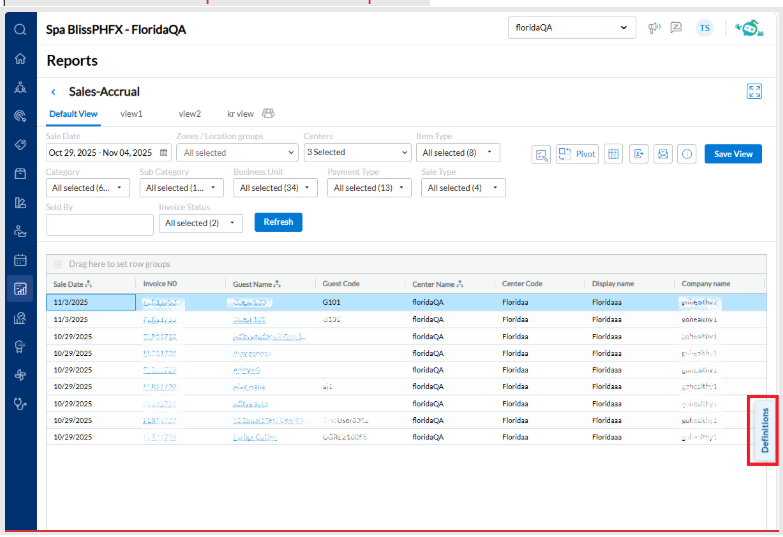Click the export icon in the report toolbar
The image size is (783, 537).
click(x=639, y=154)
